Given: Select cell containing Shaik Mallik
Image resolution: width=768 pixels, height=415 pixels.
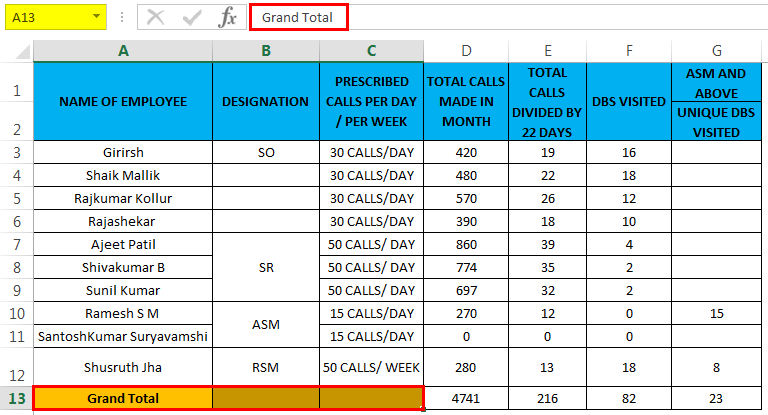Looking at the screenshot, I should coord(123,175).
